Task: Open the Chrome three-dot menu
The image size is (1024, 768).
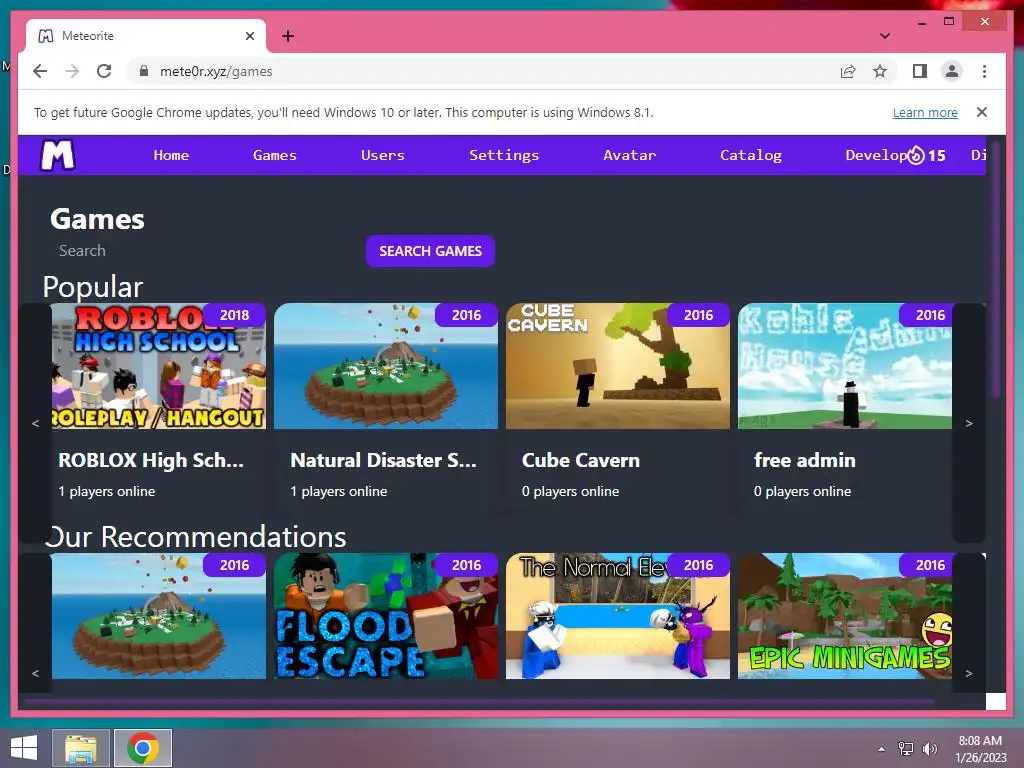Action: (984, 71)
